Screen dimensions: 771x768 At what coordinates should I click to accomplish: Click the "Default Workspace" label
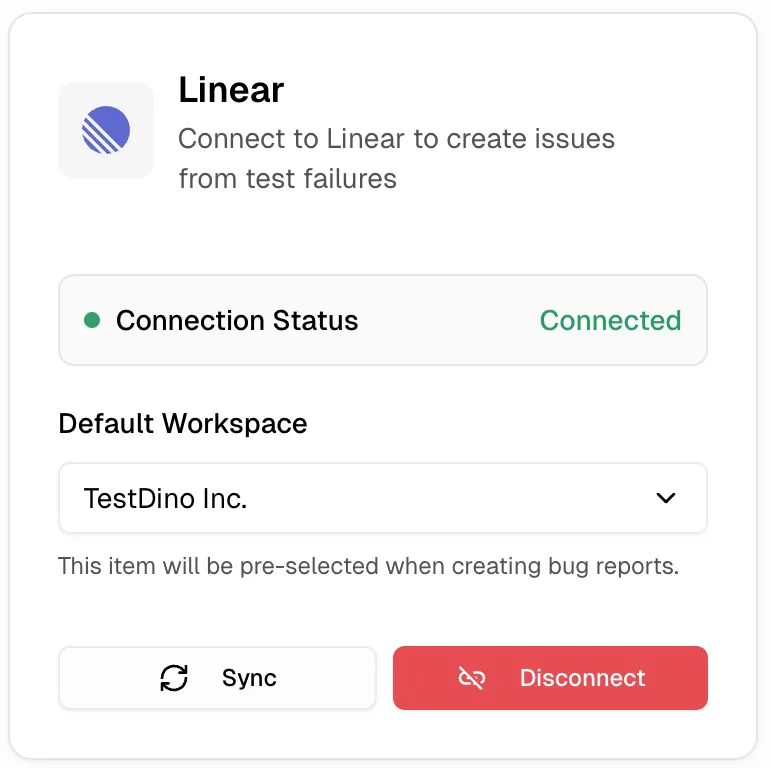(183, 423)
